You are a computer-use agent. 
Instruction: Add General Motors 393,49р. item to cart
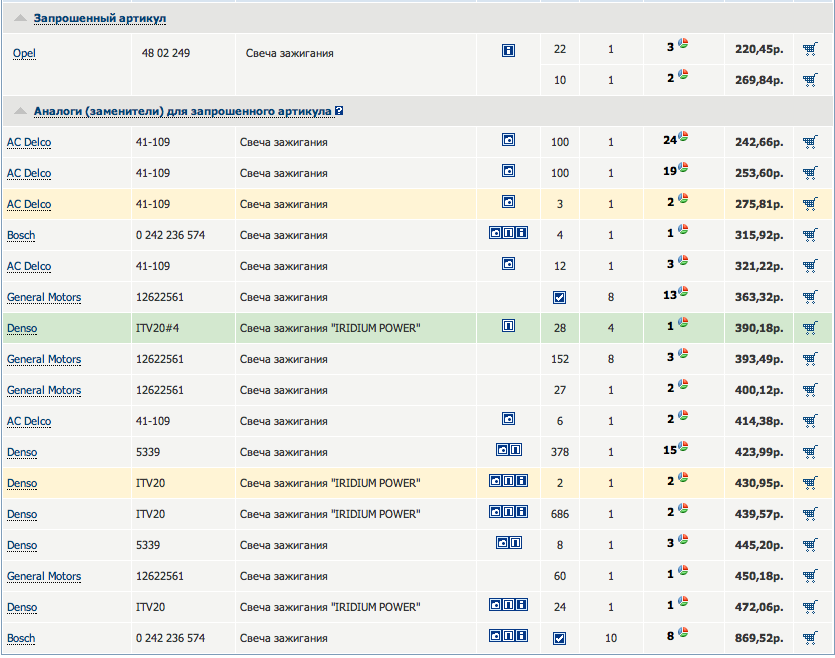pos(810,359)
